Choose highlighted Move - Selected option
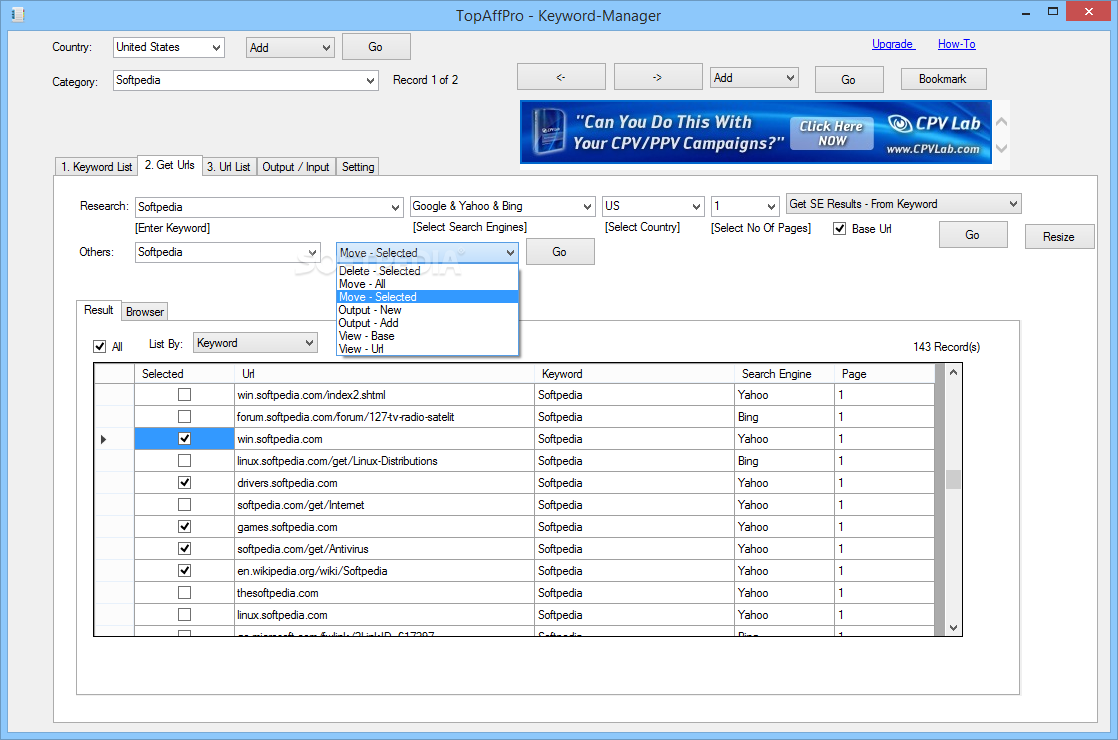 (427, 297)
